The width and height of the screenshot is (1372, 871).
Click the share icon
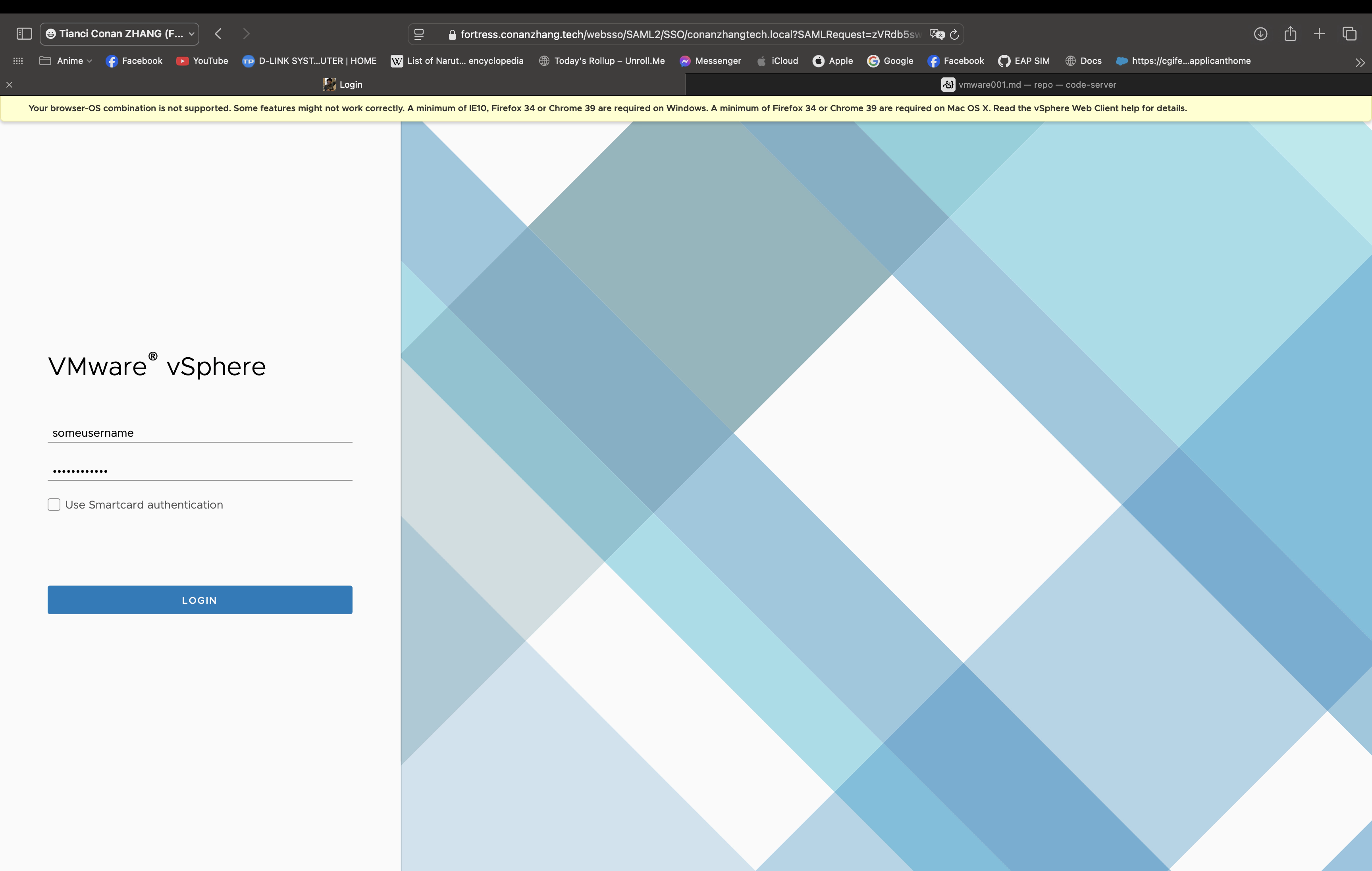pos(1291,34)
